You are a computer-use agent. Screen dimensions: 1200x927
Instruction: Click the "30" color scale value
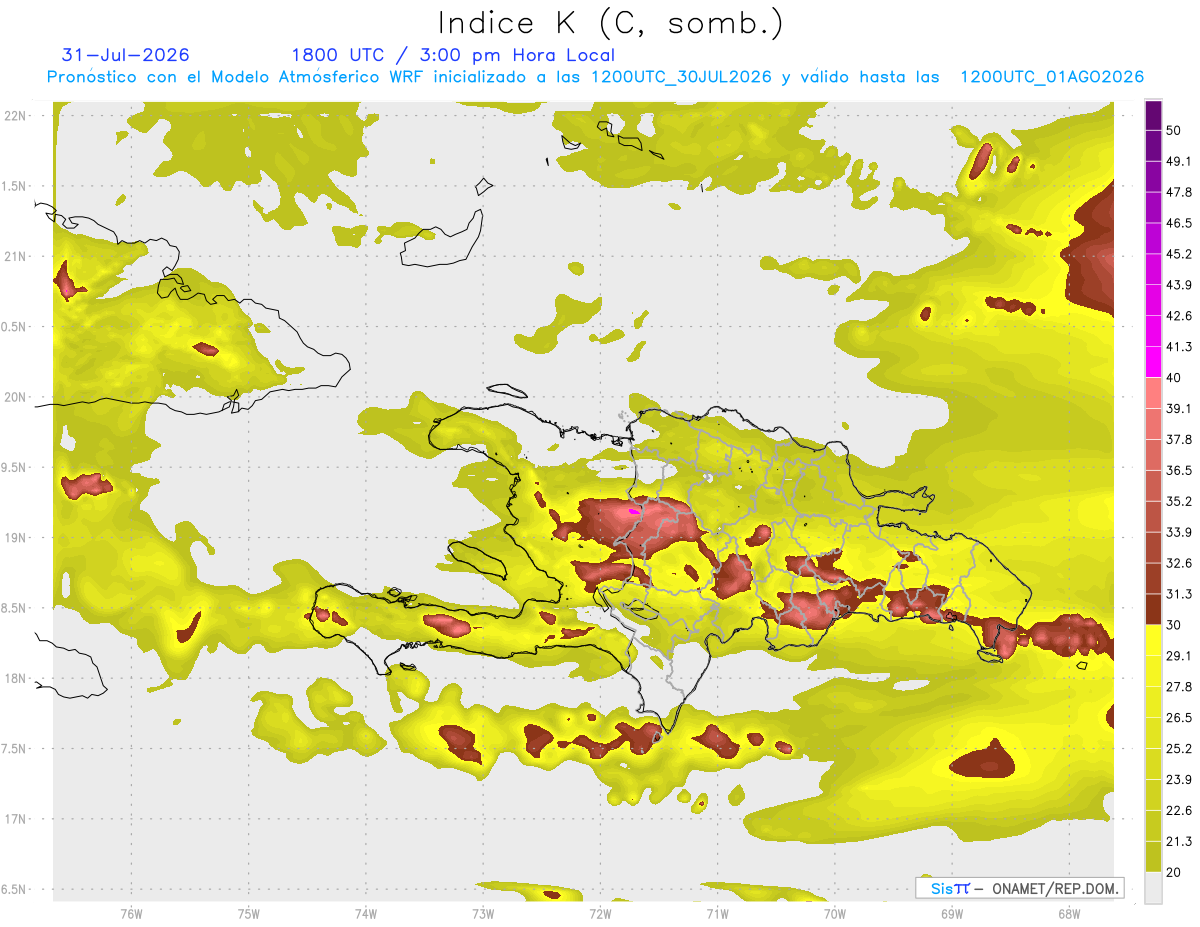[1175, 625]
